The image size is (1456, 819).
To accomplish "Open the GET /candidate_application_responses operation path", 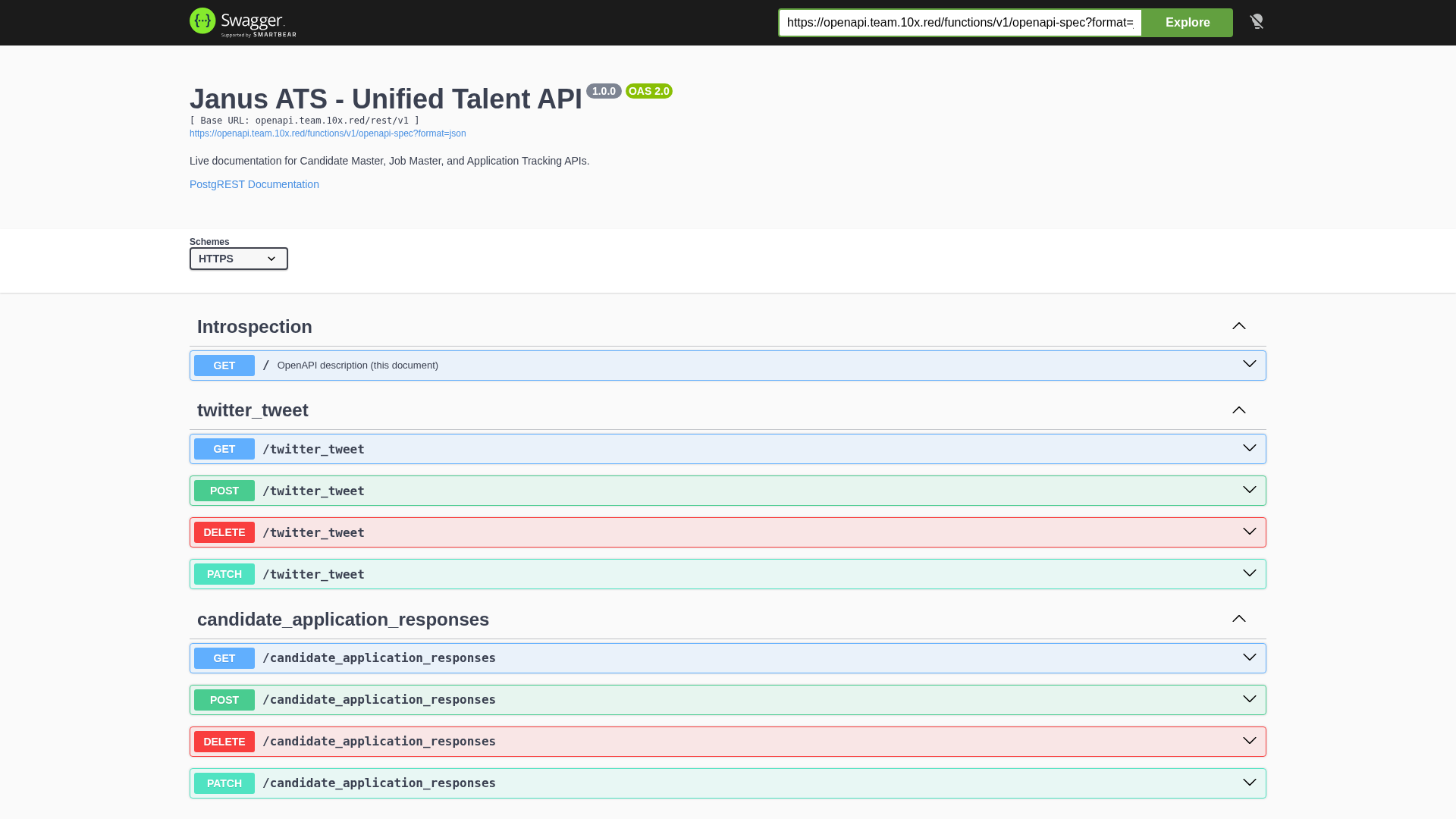I will 379,658.
